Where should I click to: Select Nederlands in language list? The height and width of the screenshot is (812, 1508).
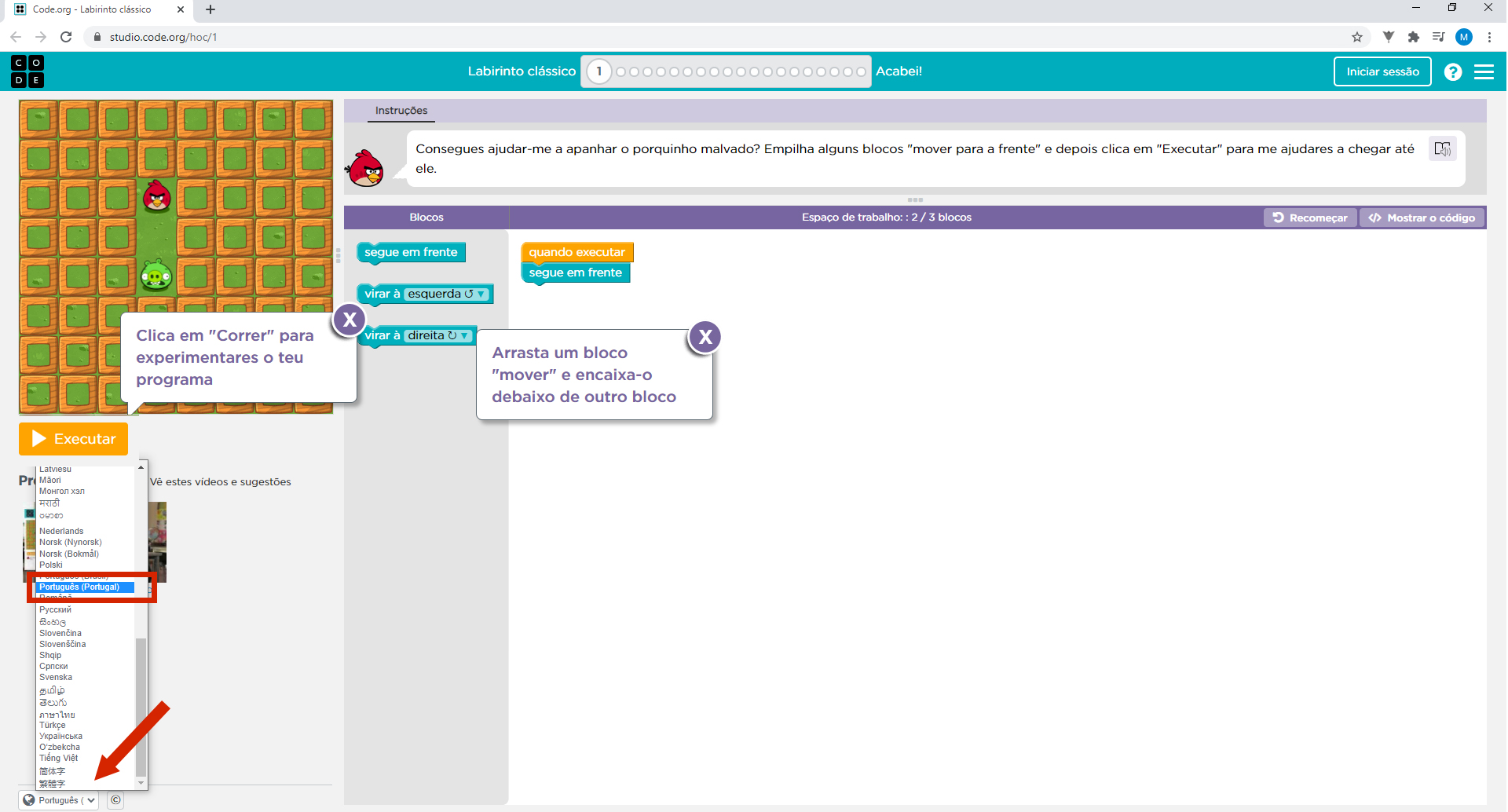[61, 531]
